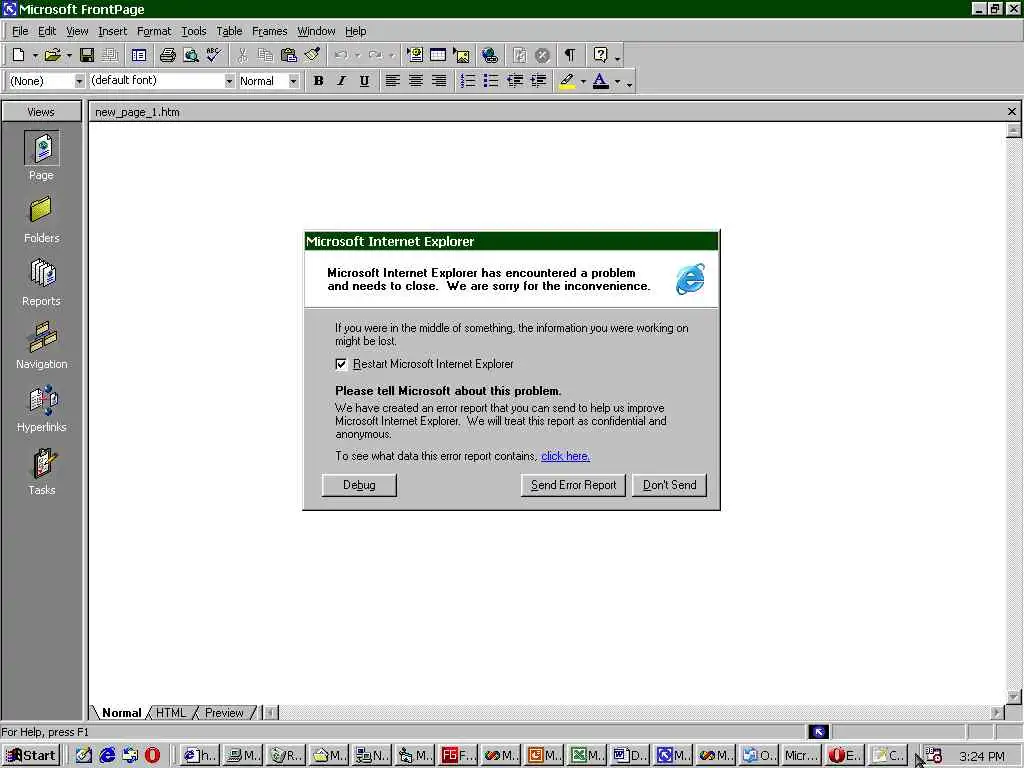Print the page using printer icon
This screenshot has width=1024, height=768.
point(168,56)
